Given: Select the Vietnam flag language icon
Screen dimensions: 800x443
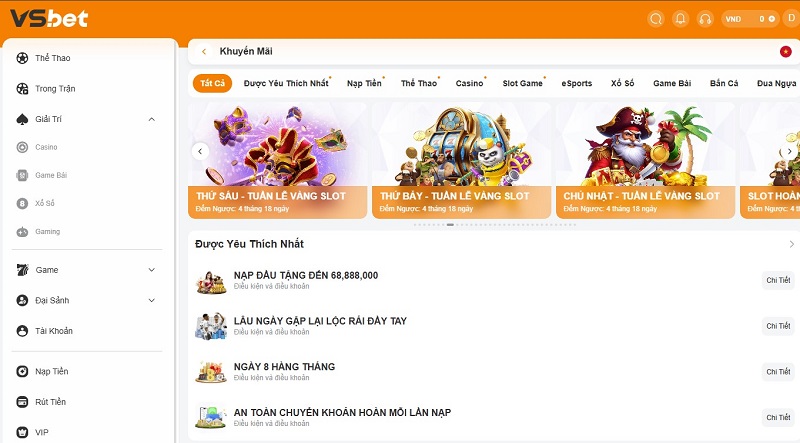Looking at the screenshot, I should pos(786,52).
